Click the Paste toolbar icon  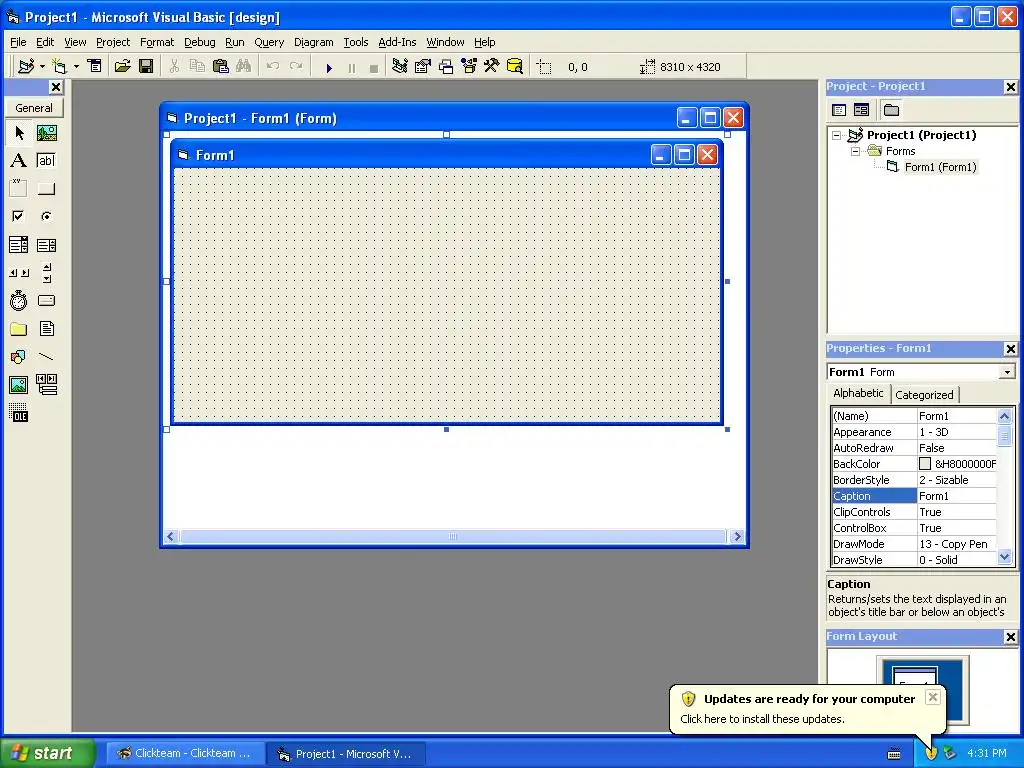point(221,66)
